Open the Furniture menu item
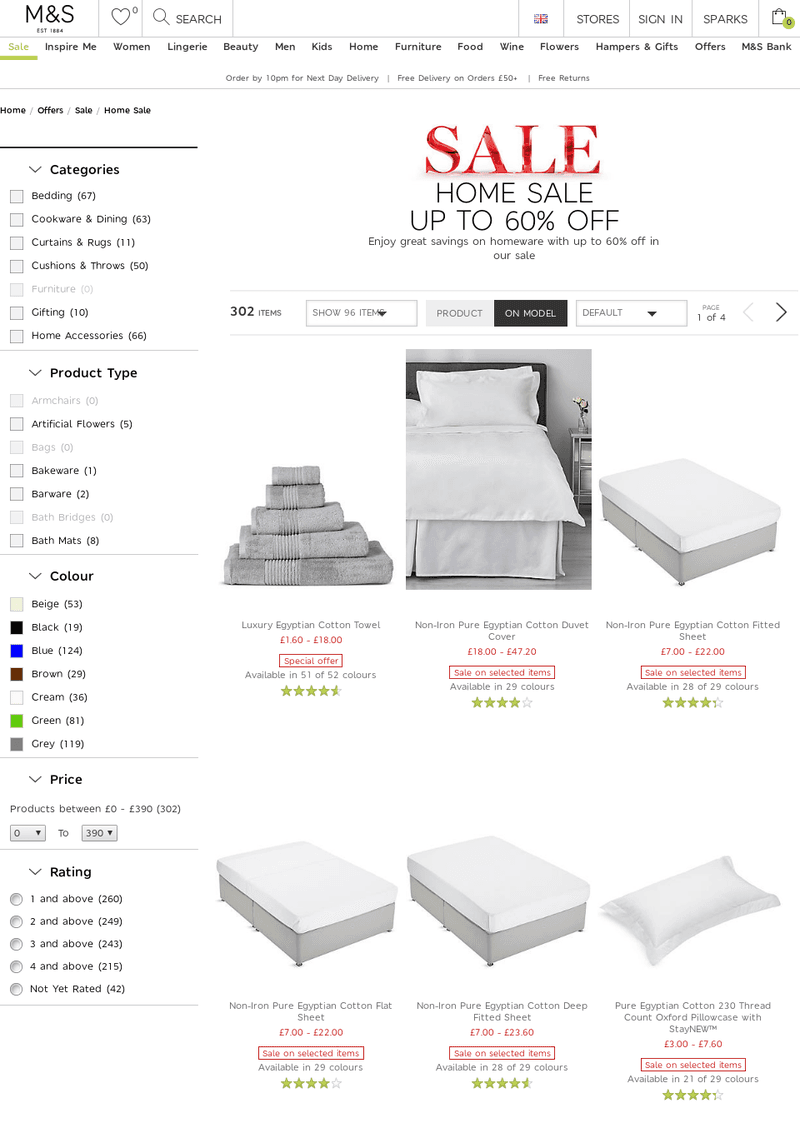800x1138 pixels. (x=418, y=46)
